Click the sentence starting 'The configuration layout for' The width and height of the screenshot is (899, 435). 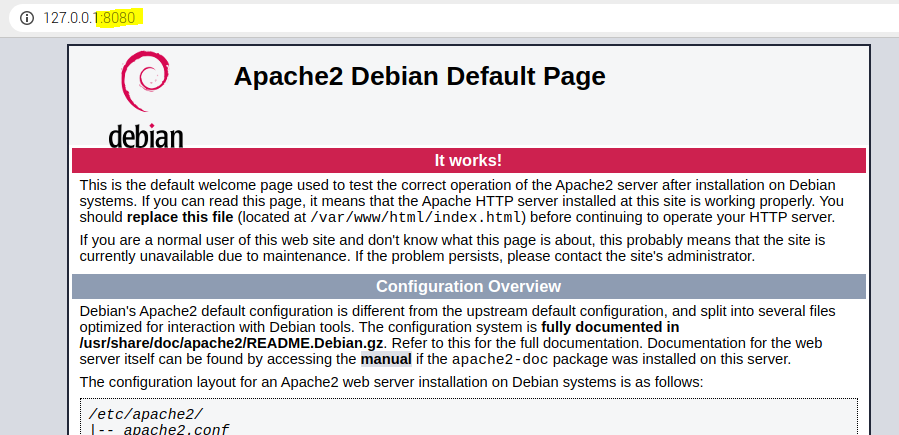tap(391, 382)
